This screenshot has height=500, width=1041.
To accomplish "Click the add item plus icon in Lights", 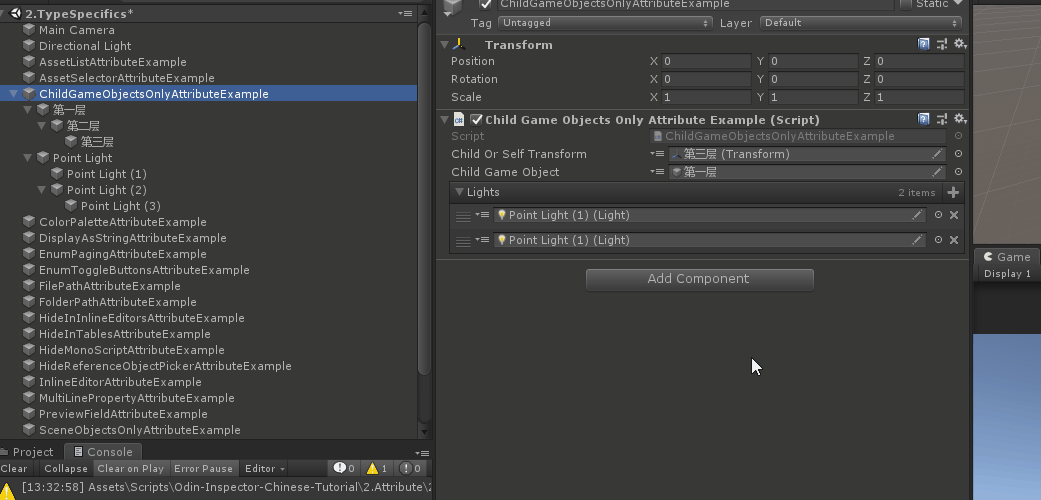I will coord(953,192).
